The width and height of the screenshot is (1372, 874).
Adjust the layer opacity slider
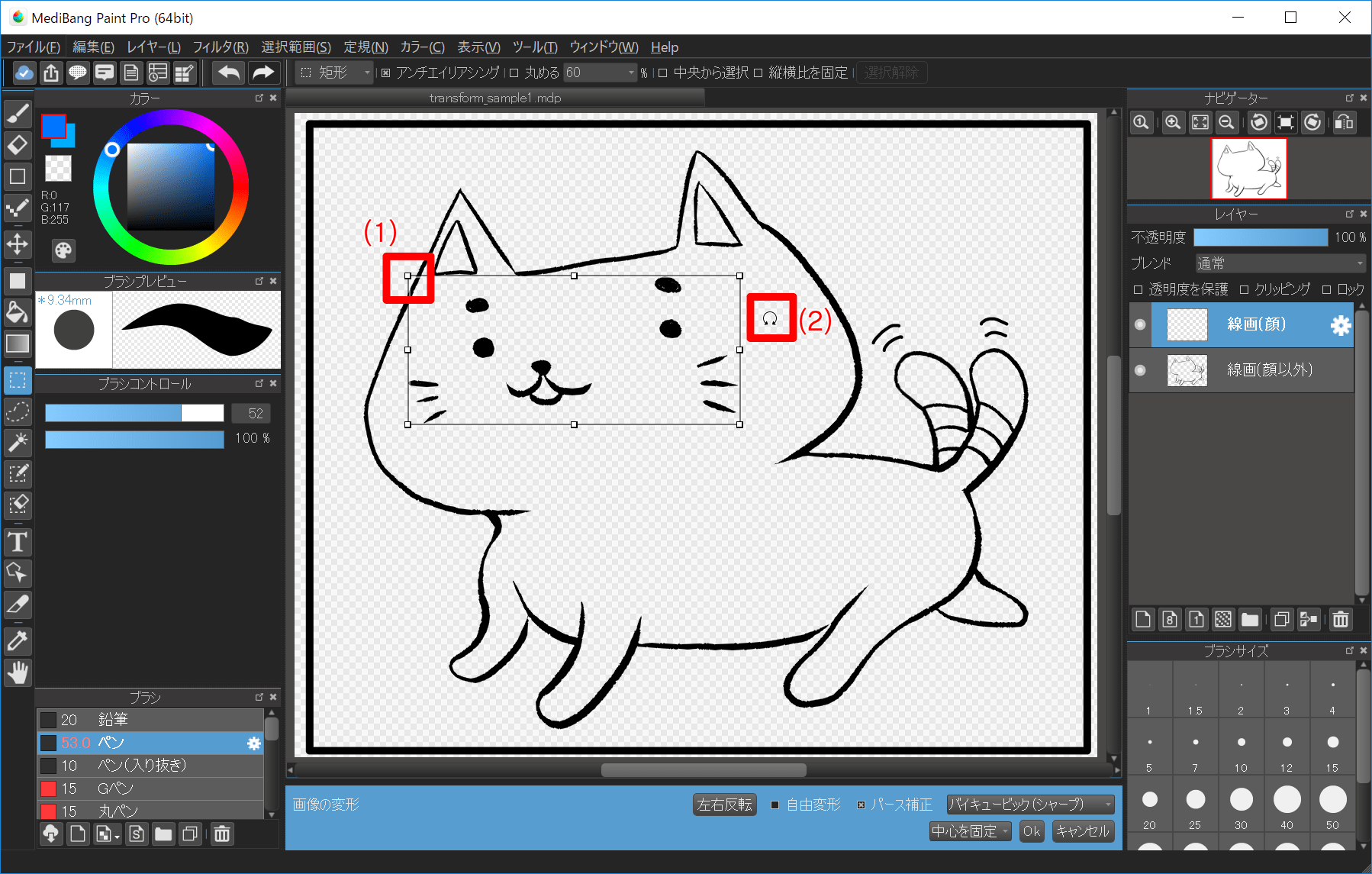(1261, 237)
